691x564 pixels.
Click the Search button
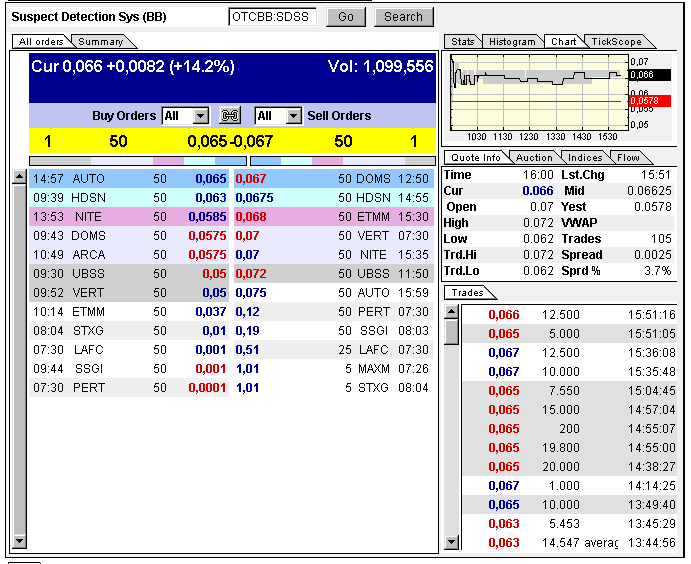[x=403, y=17]
